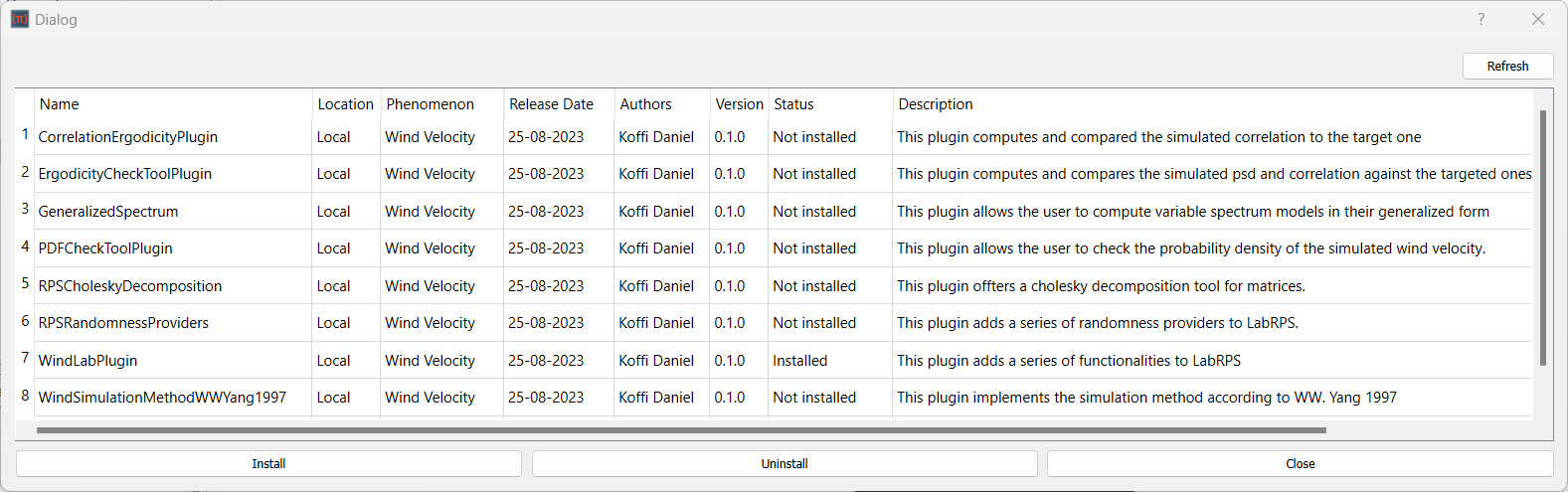Select the WindLabPlugin row

[87, 361]
